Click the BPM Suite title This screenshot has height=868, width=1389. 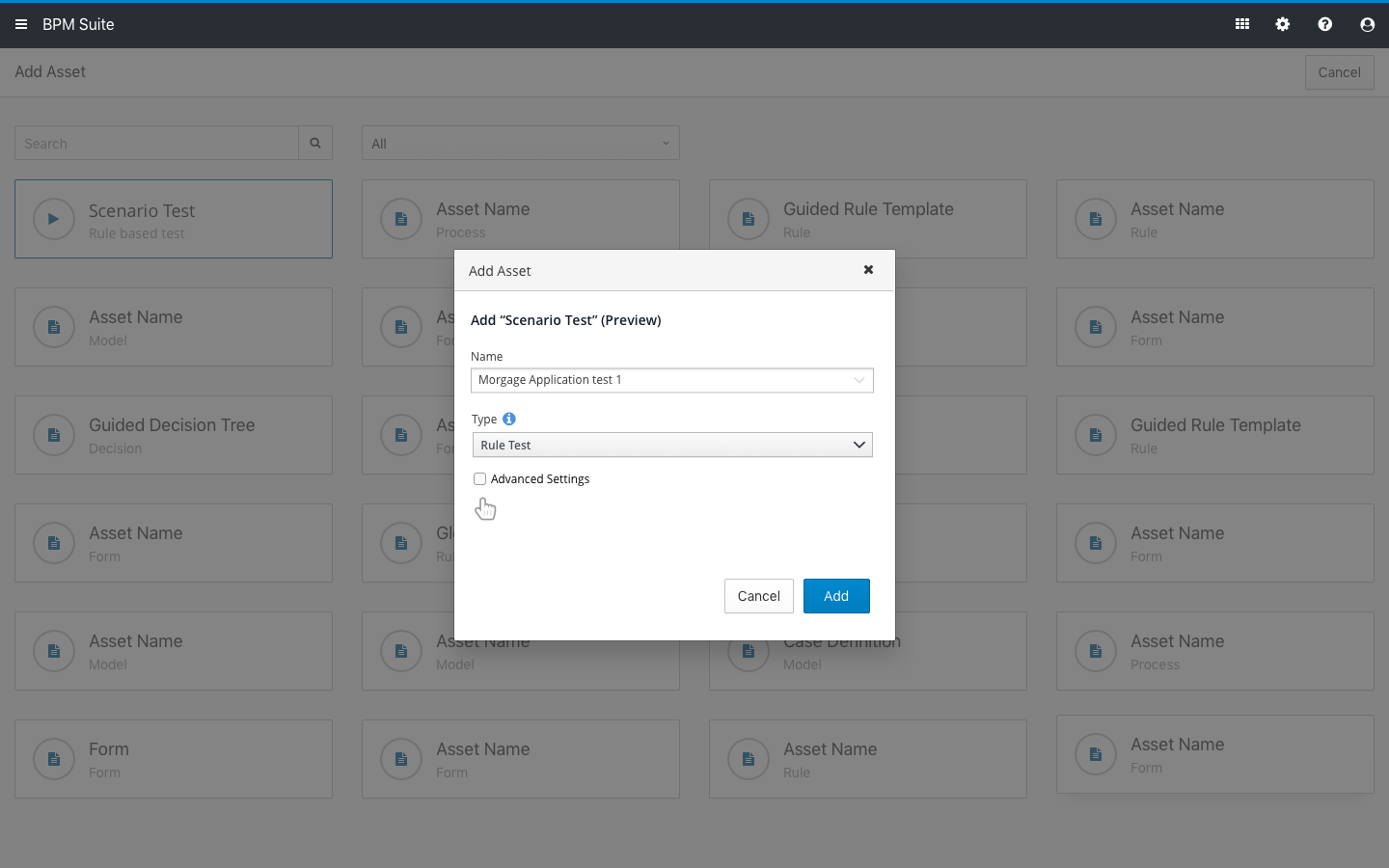(x=78, y=24)
